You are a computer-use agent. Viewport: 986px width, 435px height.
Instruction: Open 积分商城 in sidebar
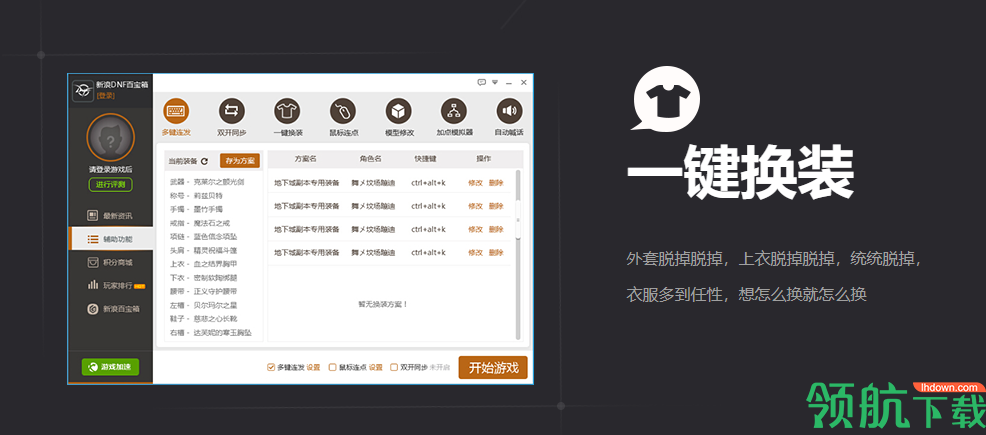click(111, 262)
